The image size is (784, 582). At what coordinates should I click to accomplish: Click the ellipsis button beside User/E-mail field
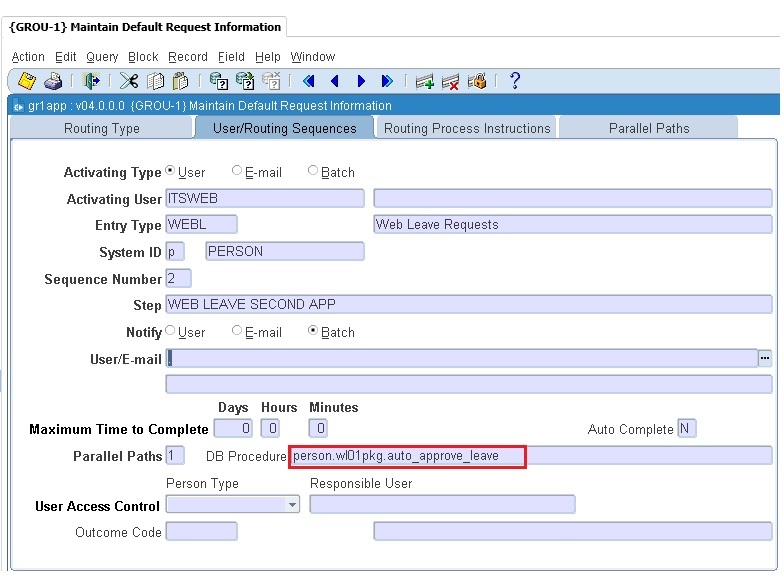coord(765,358)
